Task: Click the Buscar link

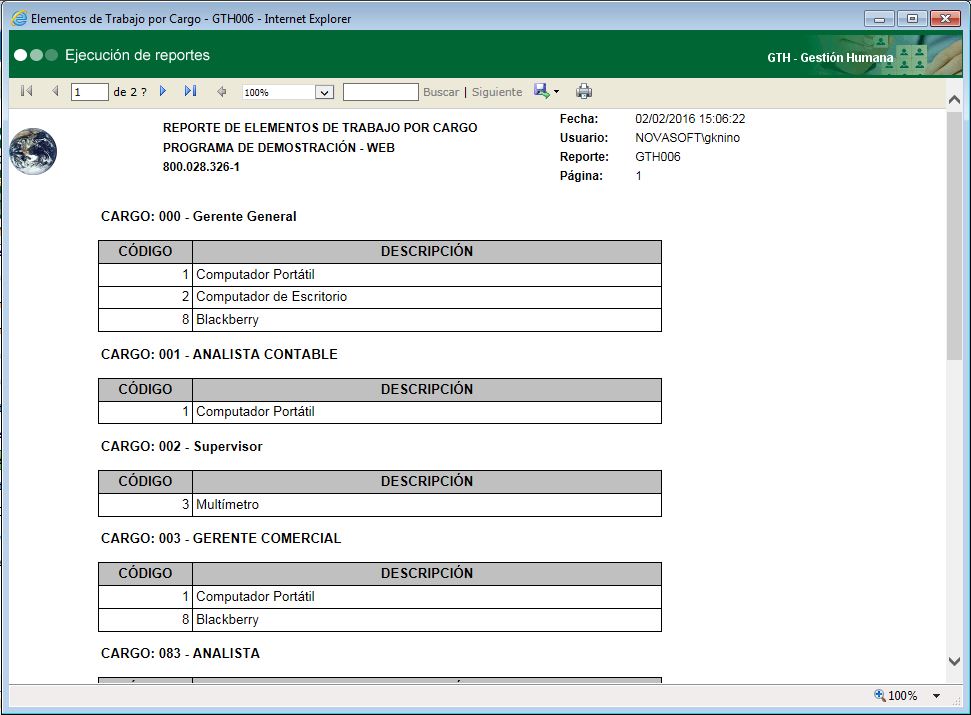Action: pyautogui.click(x=440, y=91)
